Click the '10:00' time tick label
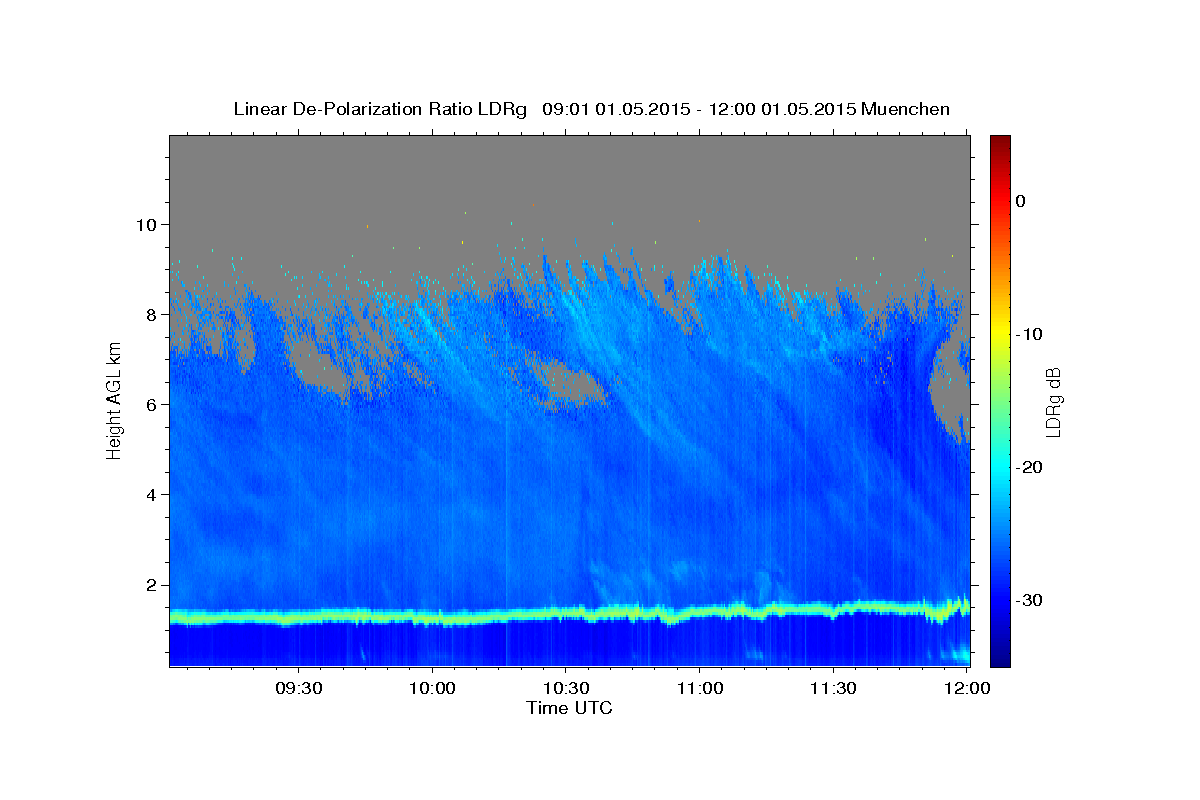Image resolution: width=1200 pixels, height=800 pixels. tap(433, 689)
